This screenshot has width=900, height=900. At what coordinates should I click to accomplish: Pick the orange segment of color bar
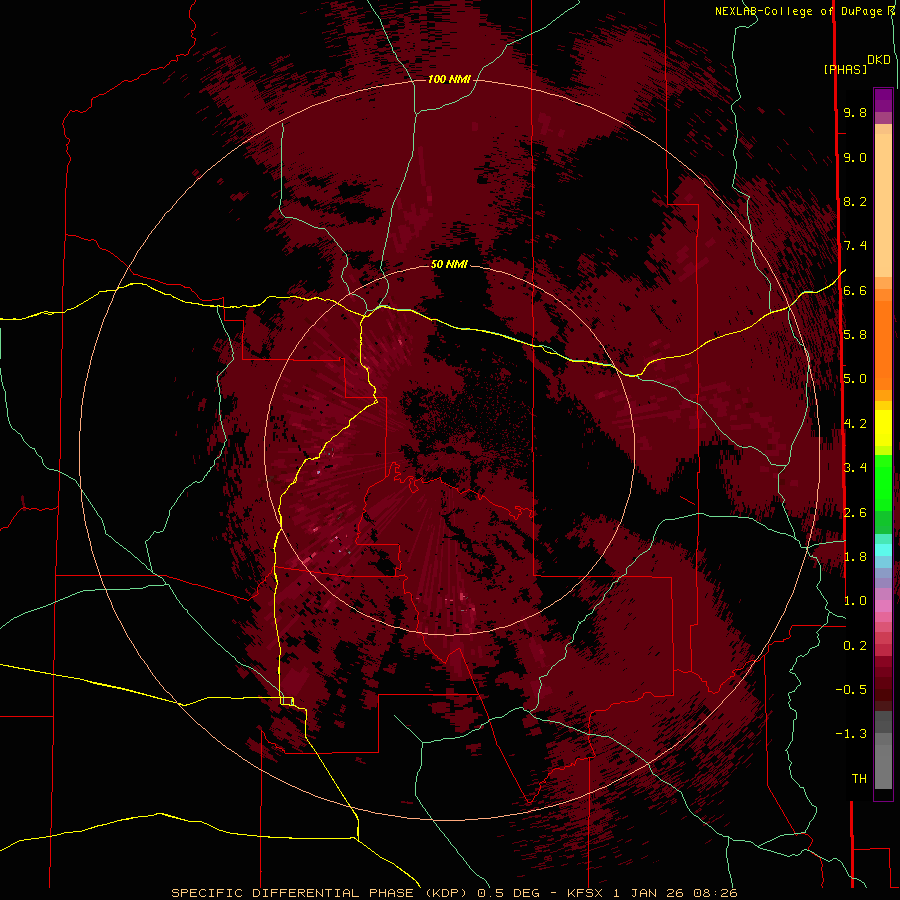pyautogui.click(x=883, y=344)
